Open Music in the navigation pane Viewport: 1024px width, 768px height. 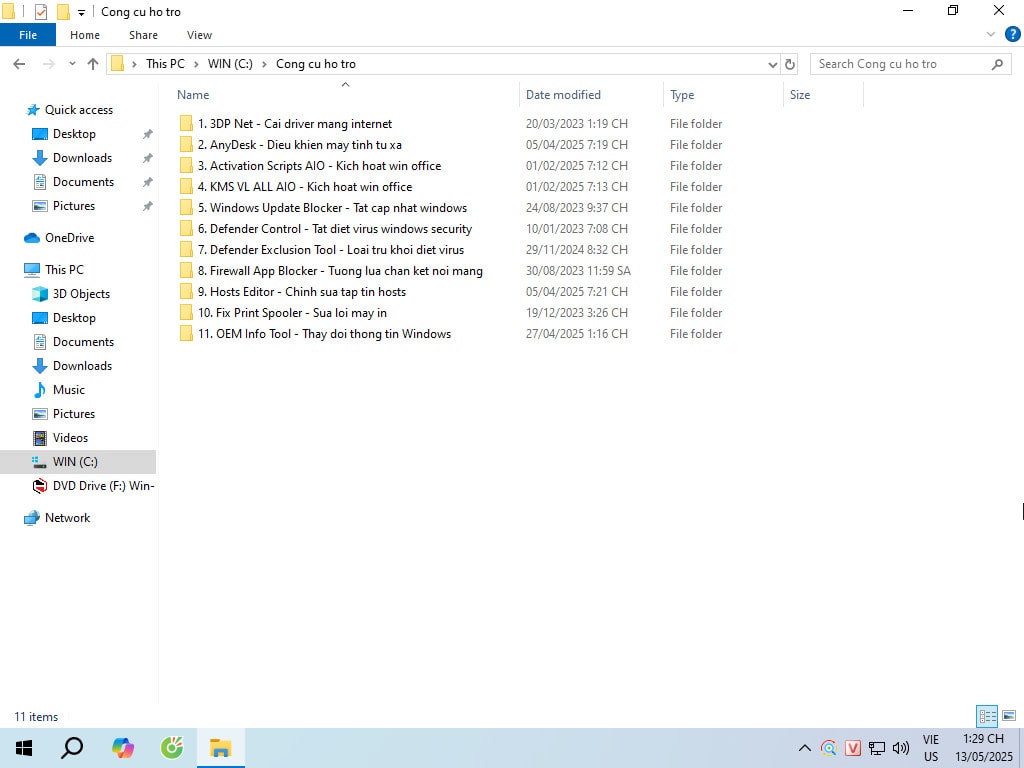point(69,390)
